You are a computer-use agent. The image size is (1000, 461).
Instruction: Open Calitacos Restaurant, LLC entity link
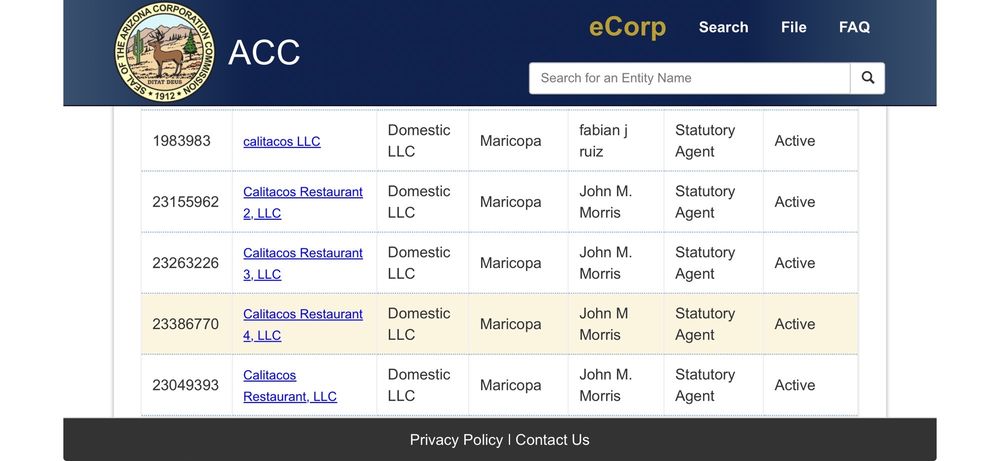[x=290, y=386]
